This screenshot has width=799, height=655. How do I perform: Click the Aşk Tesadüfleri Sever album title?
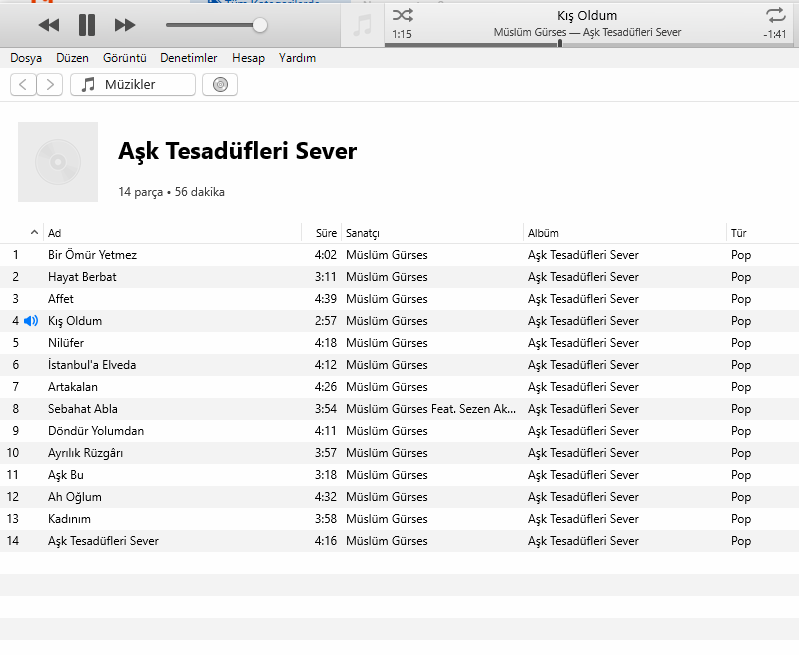tap(237, 151)
